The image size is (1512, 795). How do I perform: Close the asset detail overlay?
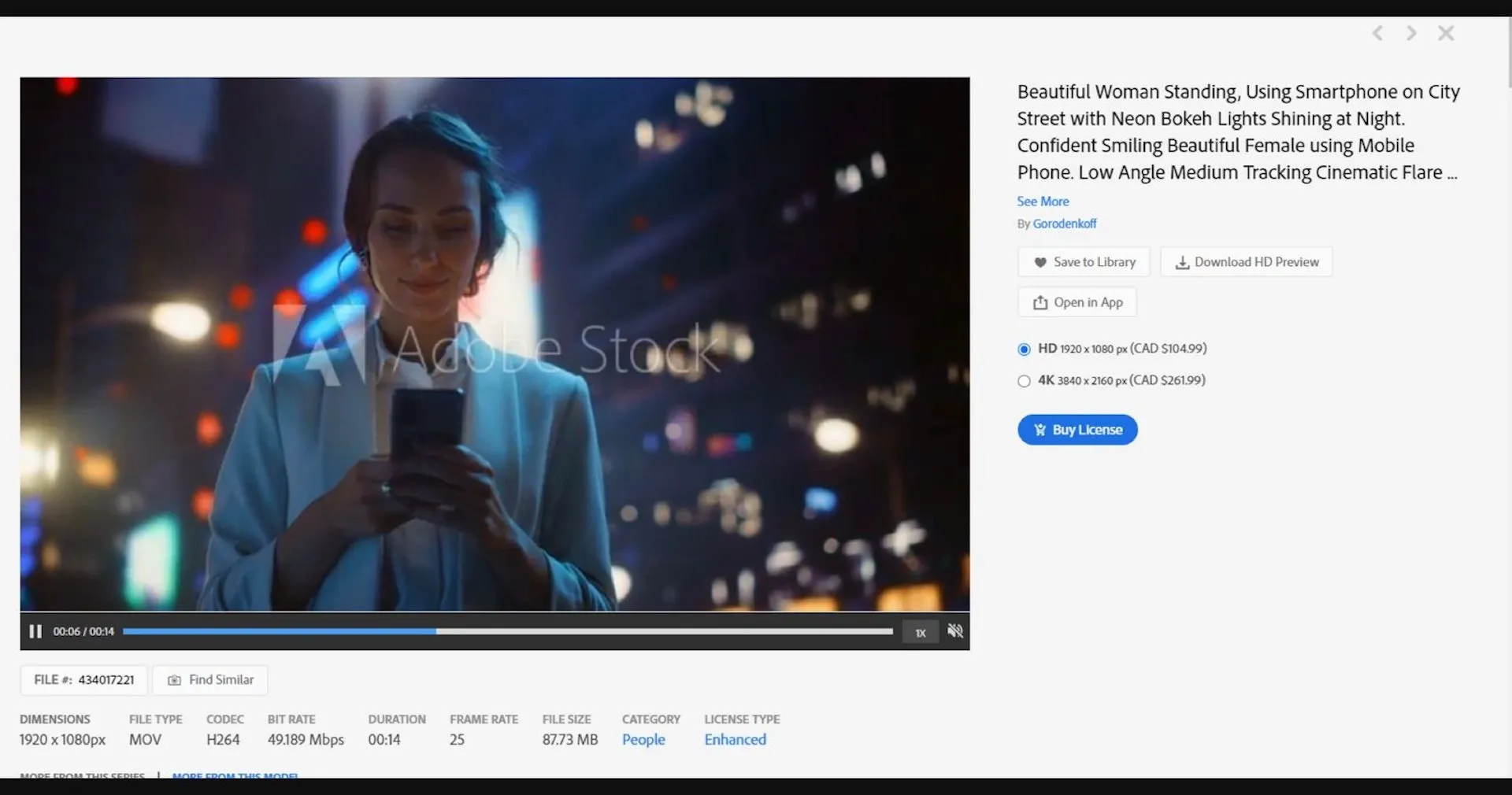[1446, 33]
